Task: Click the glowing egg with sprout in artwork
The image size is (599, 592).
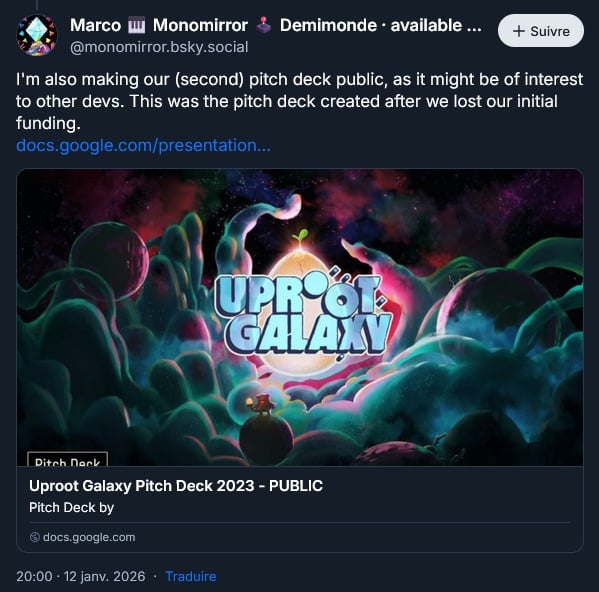Action: (302, 306)
